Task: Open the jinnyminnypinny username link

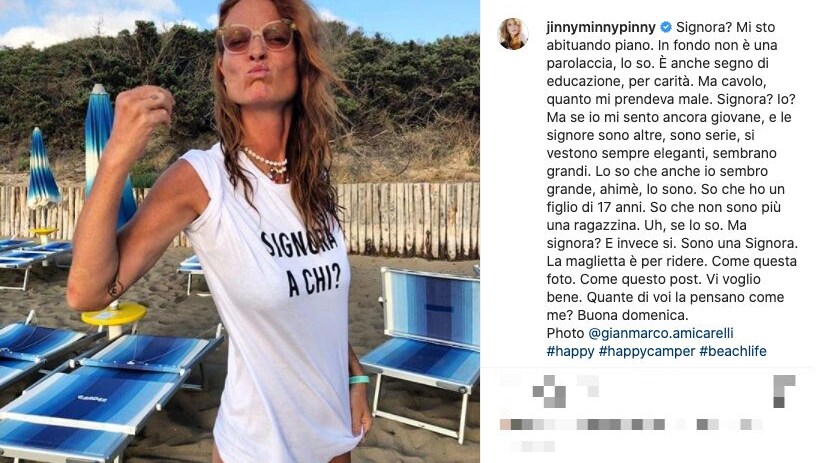Action: coord(601,27)
